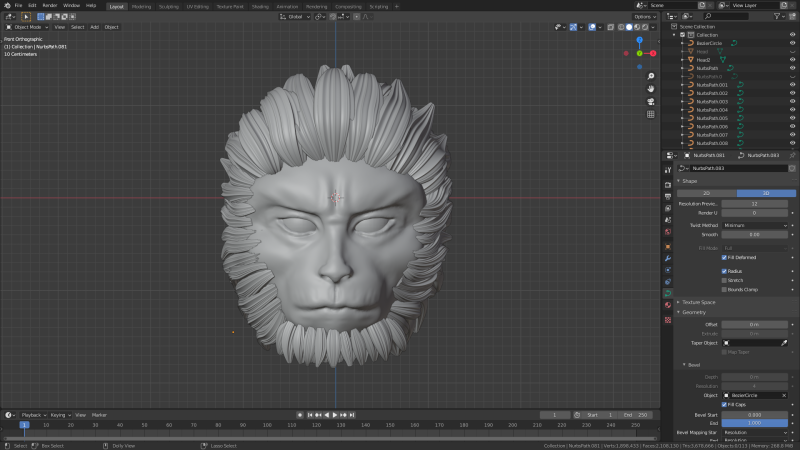
Task: Click the Options button in viewport header
Action: pos(645,16)
